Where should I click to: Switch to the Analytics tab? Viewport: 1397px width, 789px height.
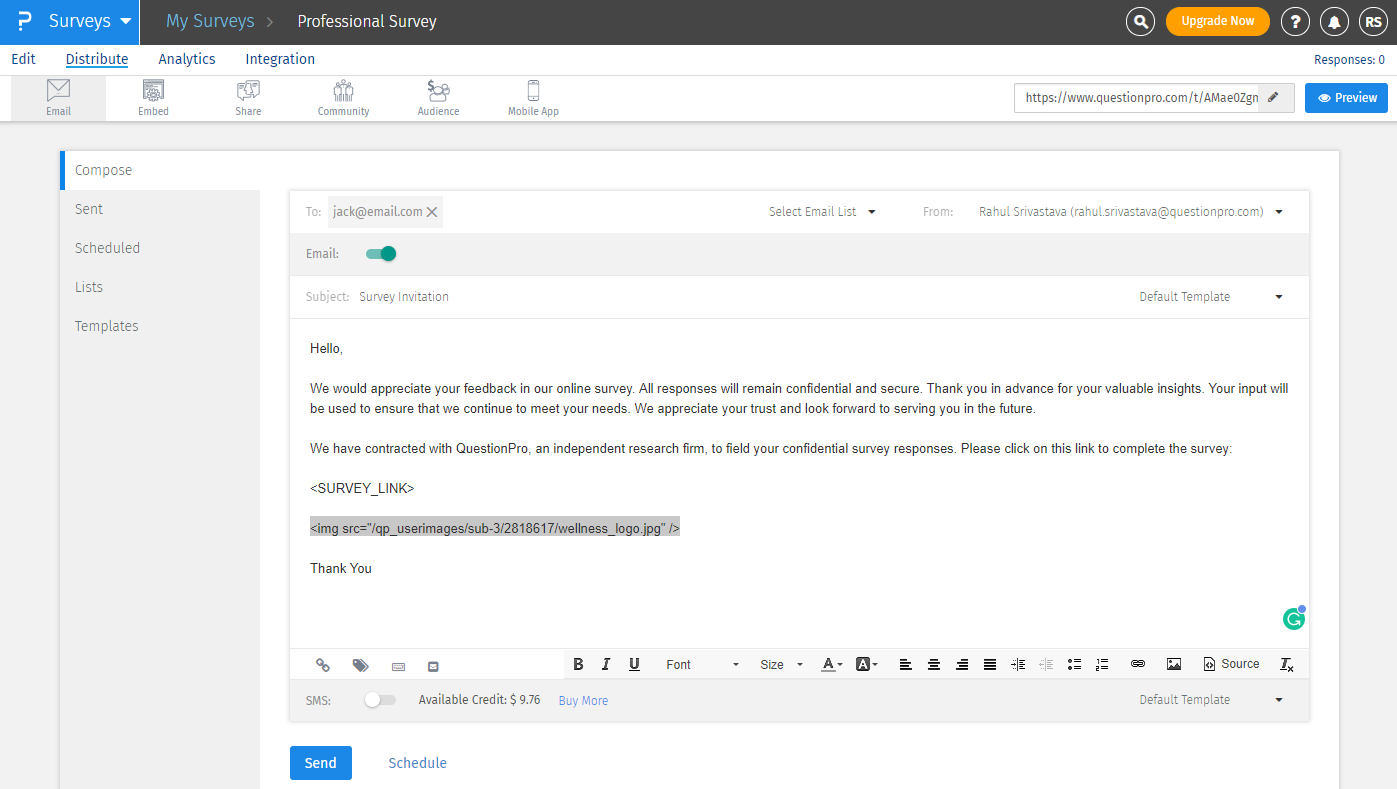186,59
